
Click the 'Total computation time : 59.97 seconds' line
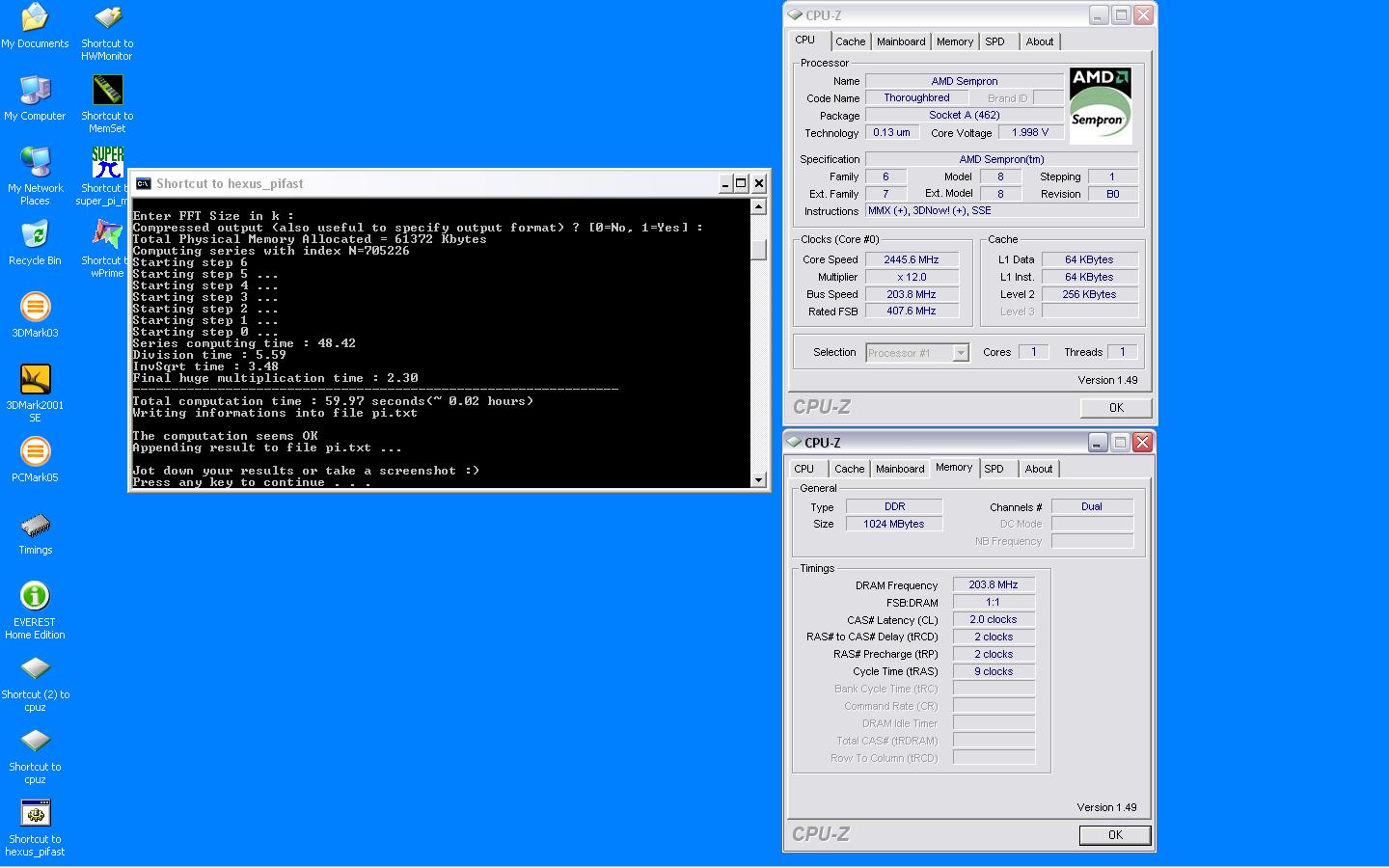tap(333, 401)
